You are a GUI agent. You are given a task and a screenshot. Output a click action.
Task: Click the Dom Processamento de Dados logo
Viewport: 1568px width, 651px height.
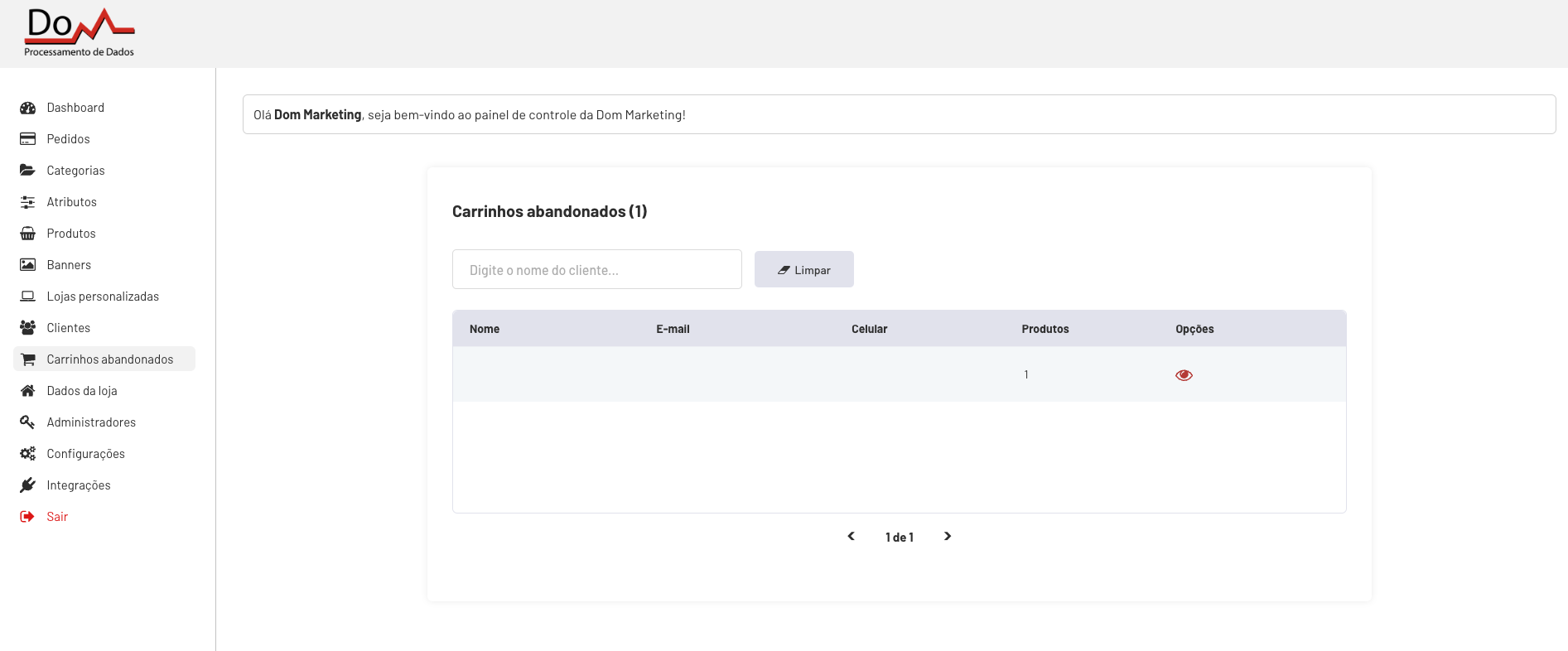[x=80, y=33]
